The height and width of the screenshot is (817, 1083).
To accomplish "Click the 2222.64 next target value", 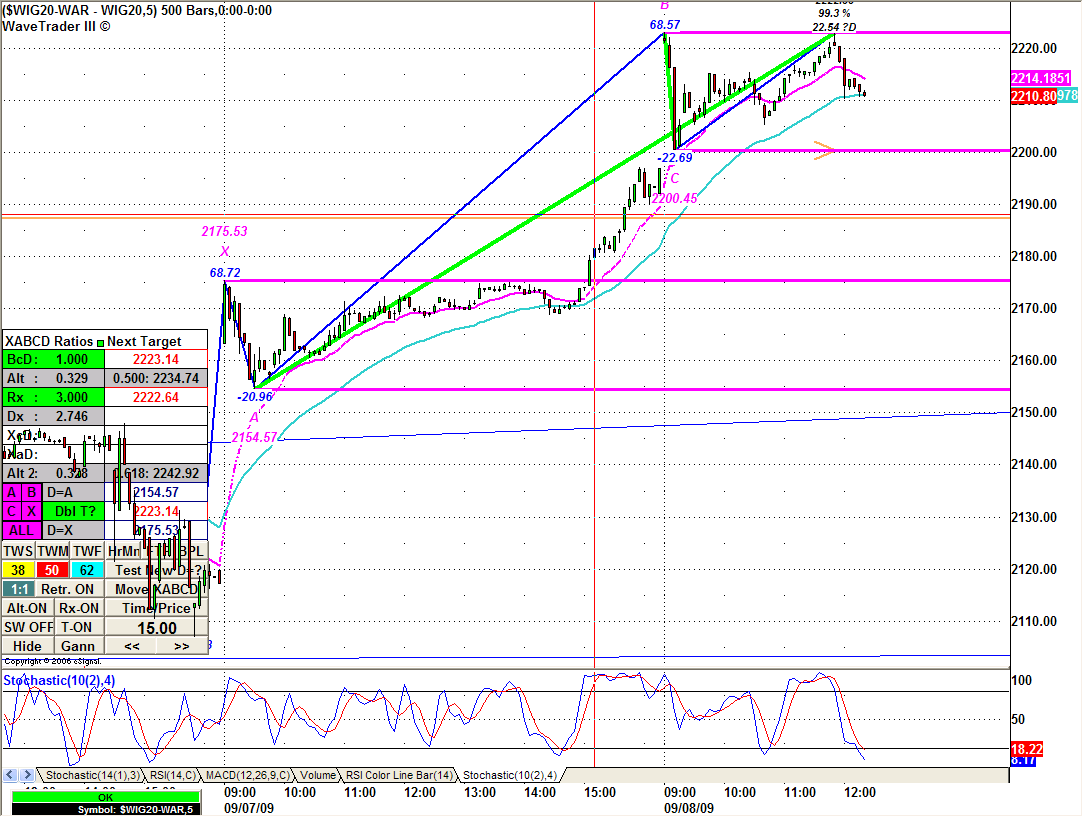I will click(x=156, y=397).
